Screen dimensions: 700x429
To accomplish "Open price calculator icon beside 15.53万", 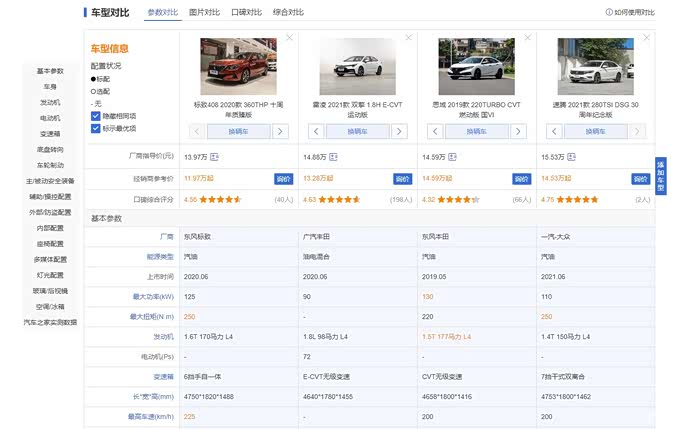I will pos(571,157).
